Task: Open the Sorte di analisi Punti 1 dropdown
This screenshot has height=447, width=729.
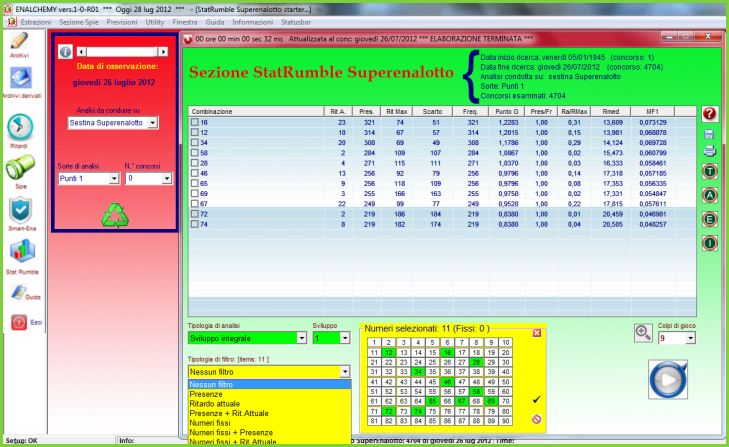Action: (x=114, y=179)
